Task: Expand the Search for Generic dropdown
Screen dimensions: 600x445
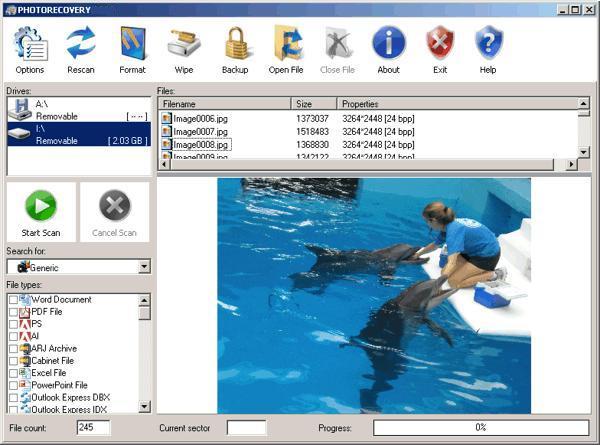Action: click(x=144, y=267)
